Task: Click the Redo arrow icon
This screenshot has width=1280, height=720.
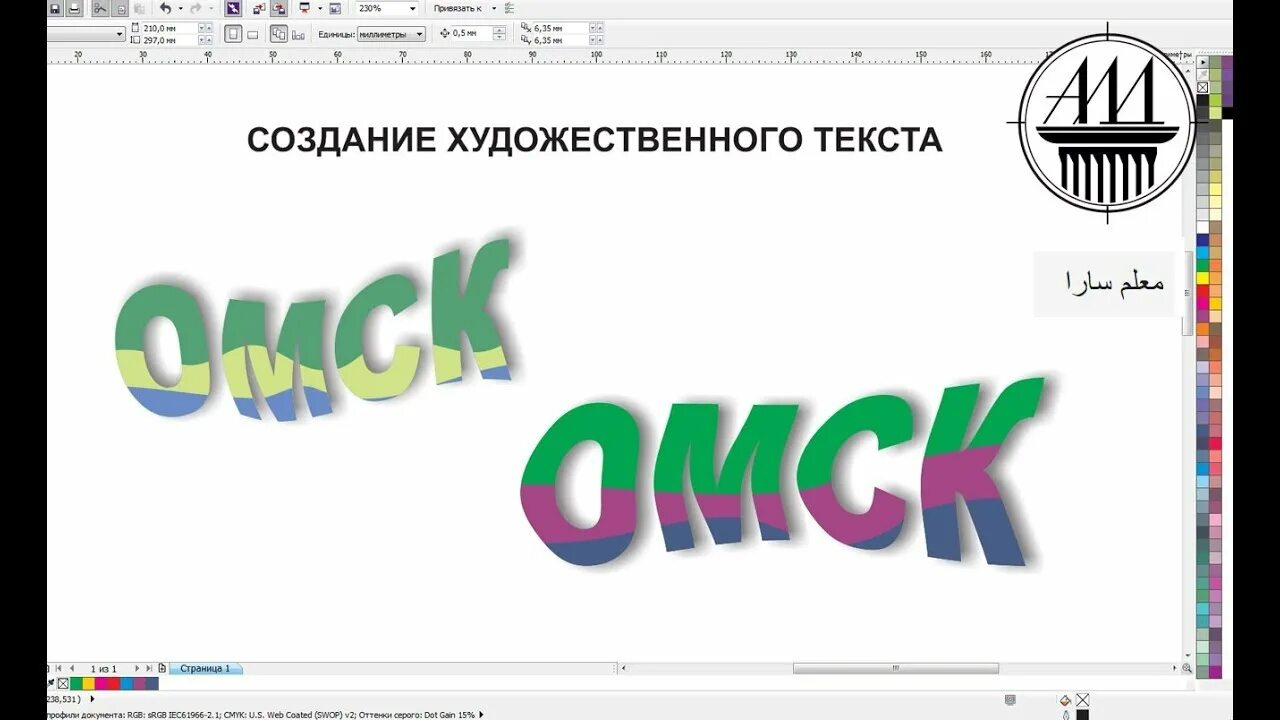Action: (195, 9)
